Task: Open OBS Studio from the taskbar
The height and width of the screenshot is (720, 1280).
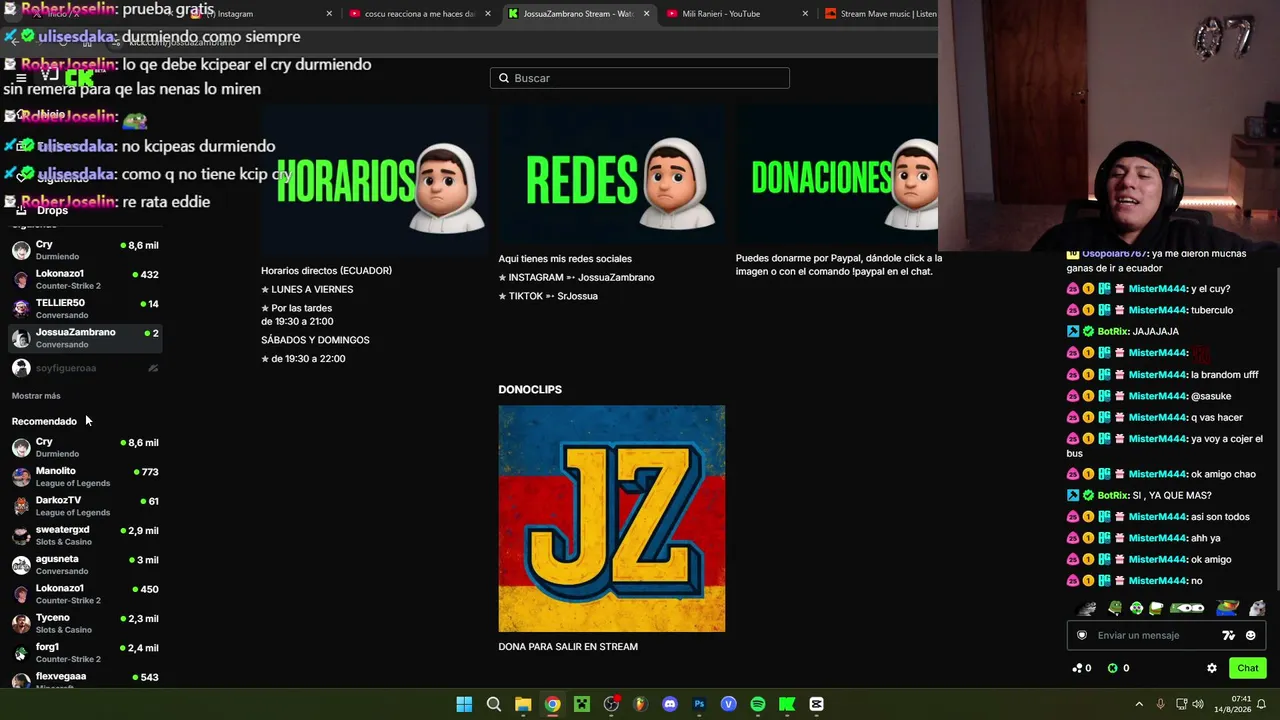Action: click(x=611, y=704)
